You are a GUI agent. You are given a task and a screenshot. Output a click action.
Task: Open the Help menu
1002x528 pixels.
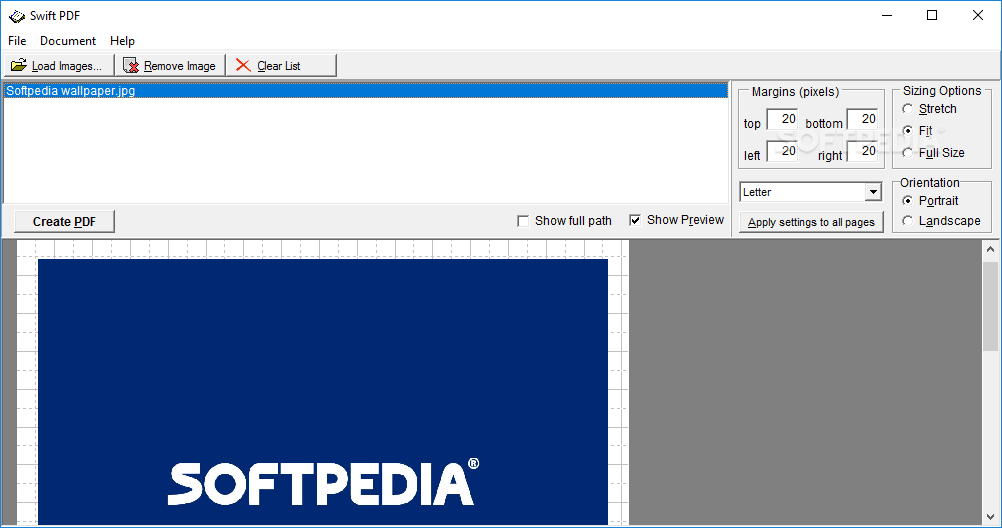122,41
